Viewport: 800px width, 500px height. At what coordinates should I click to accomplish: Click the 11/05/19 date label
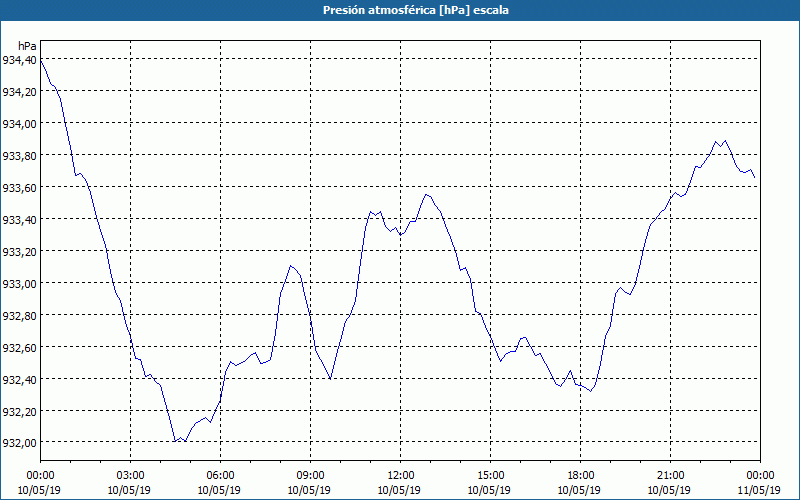[x=759, y=490]
